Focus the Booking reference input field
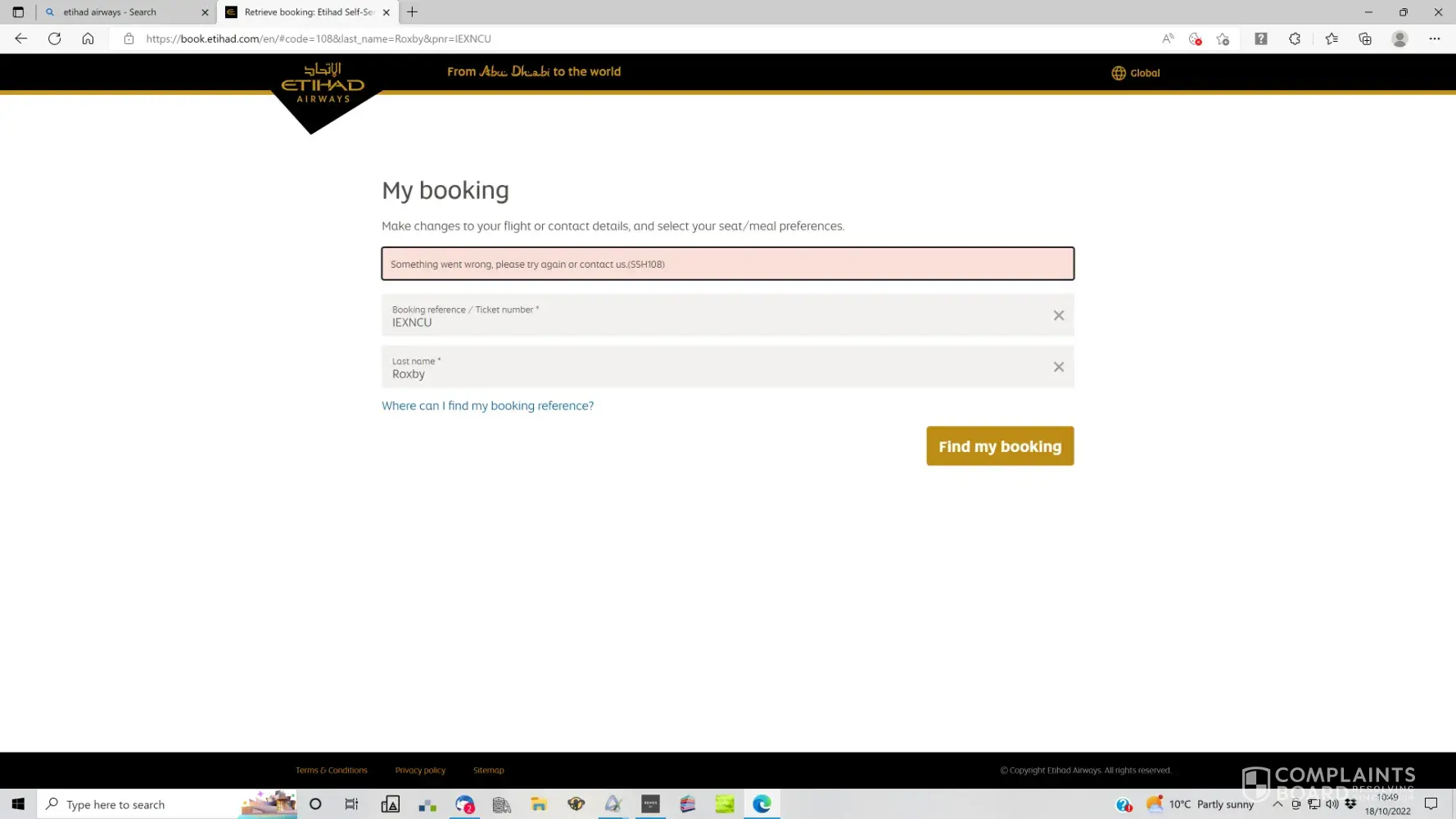Viewport: 1456px width, 819px height. [x=712, y=322]
